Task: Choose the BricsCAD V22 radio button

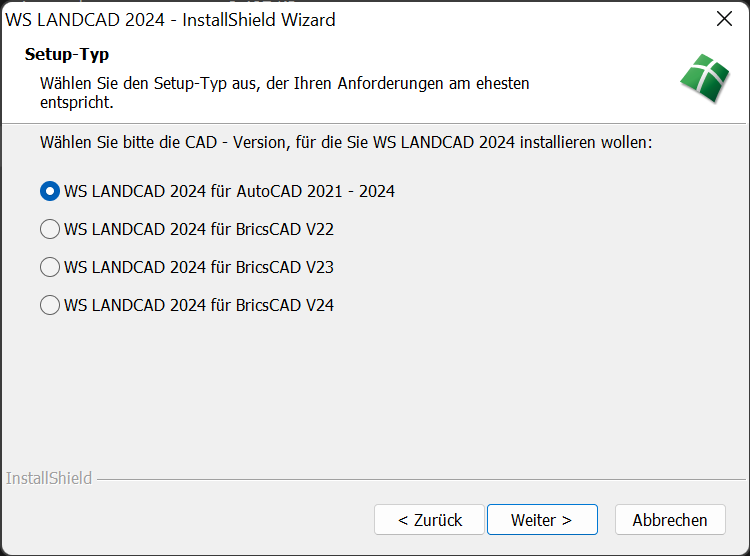Action: tap(50, 229)
